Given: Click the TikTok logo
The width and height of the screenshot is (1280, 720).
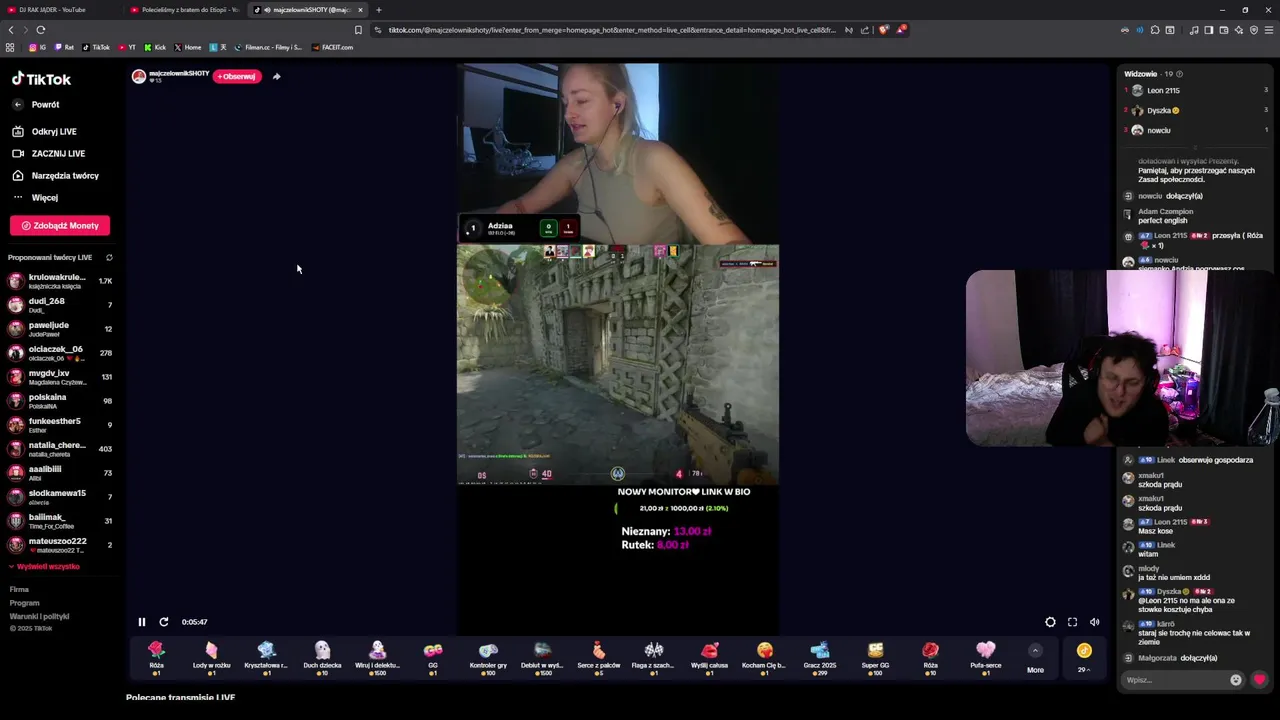Looking at the screenshot, I should tap(41, 79).
